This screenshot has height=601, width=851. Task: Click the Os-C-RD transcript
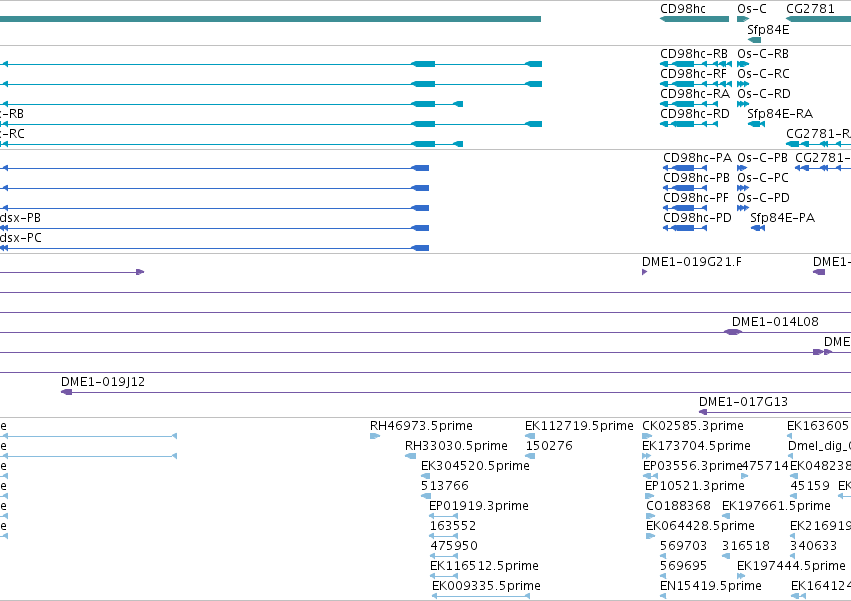point(743,104)
